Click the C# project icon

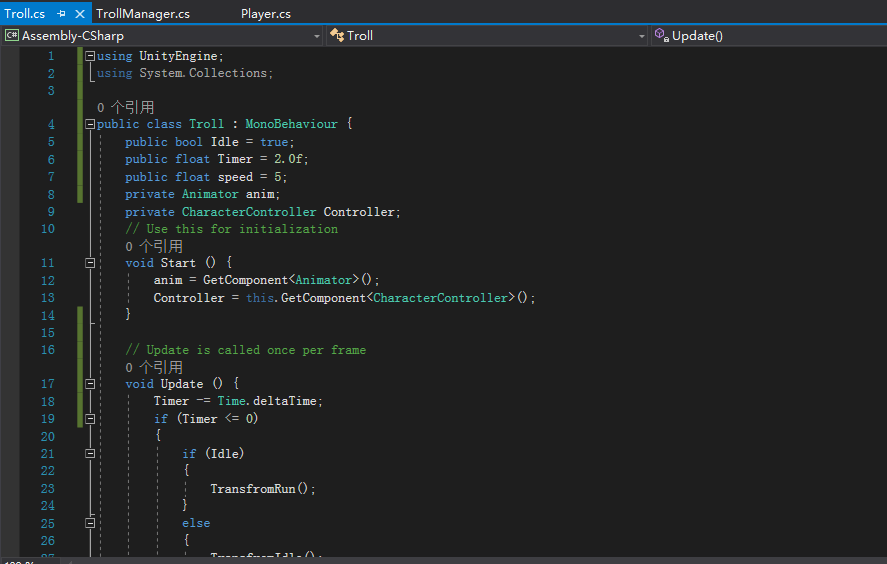11,36
